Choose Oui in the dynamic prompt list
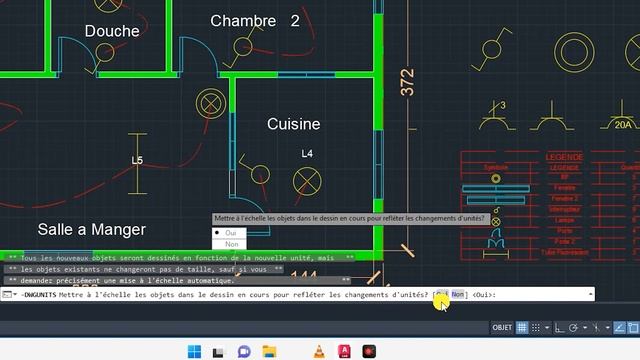Screen dimensions: 640x360 [229, 233]
